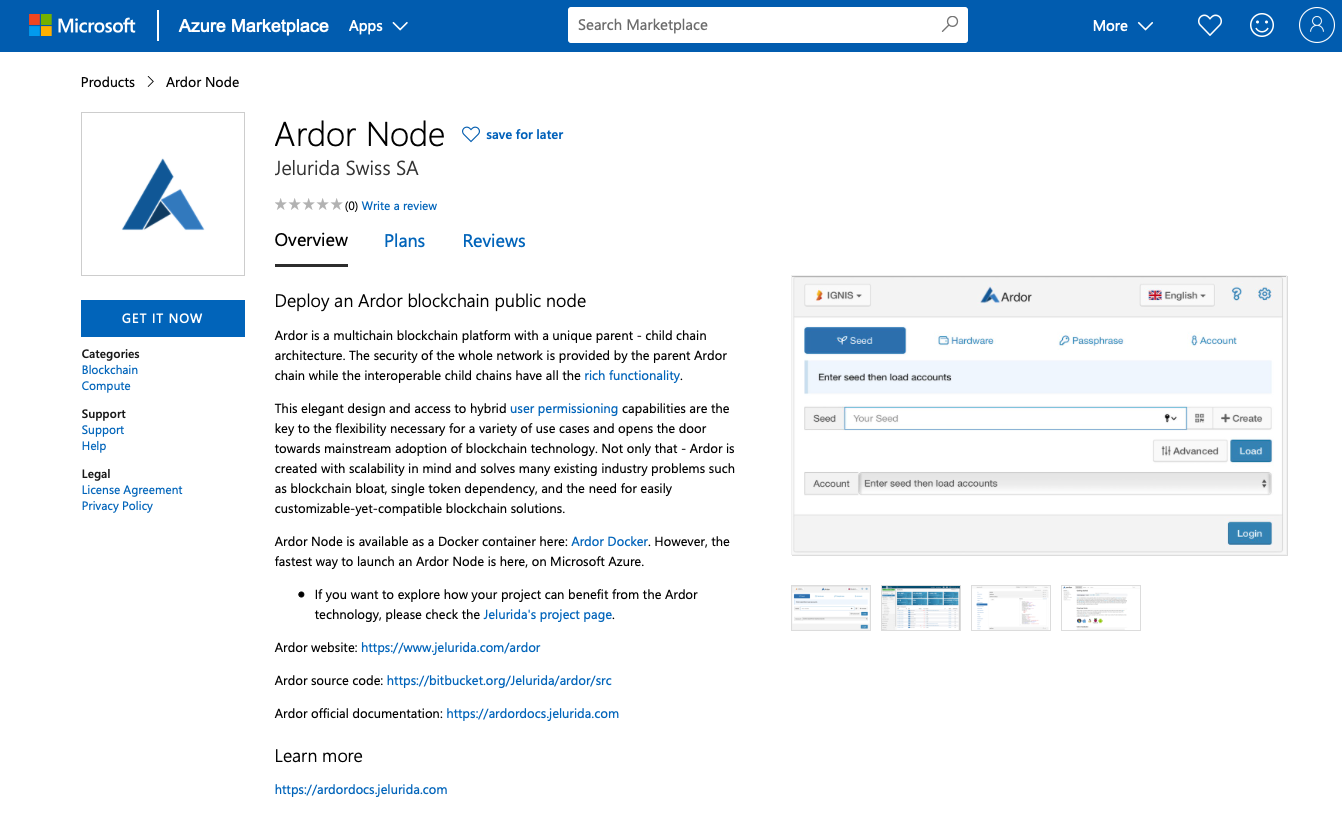Open the account profile icon

[x=1316, y=25]
